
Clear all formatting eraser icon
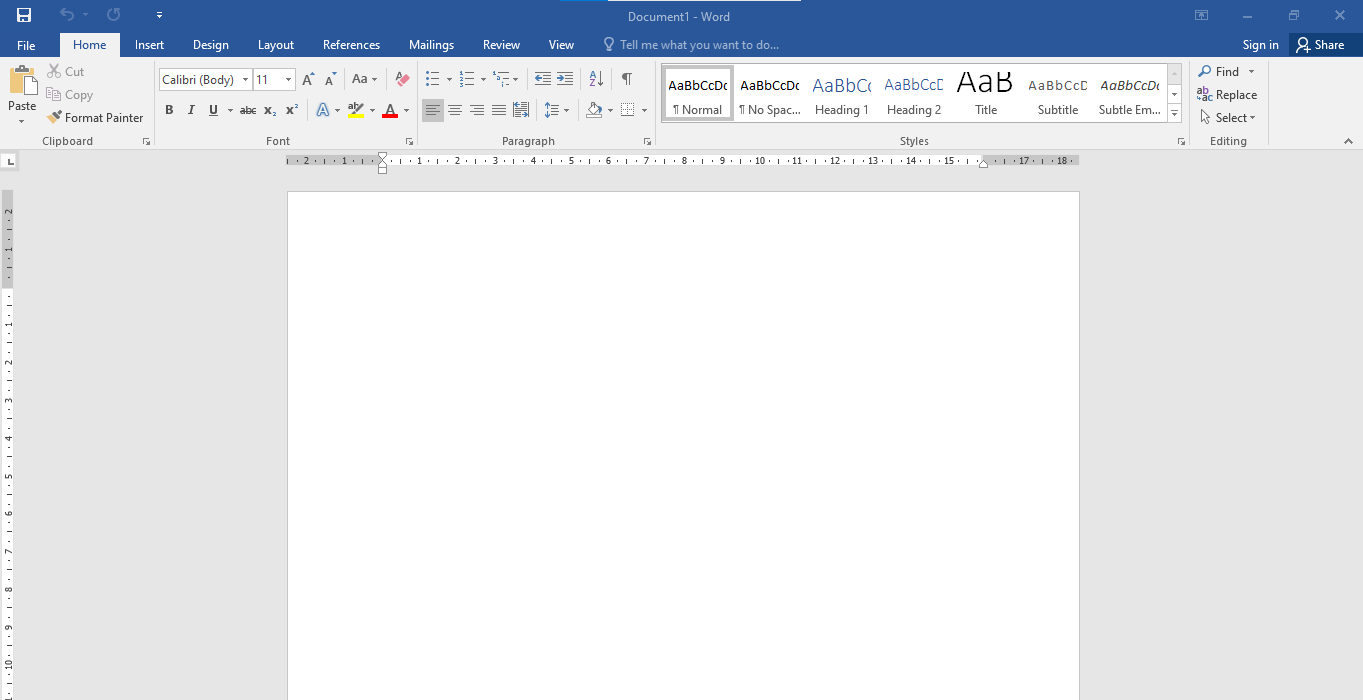tap(402, 79)
